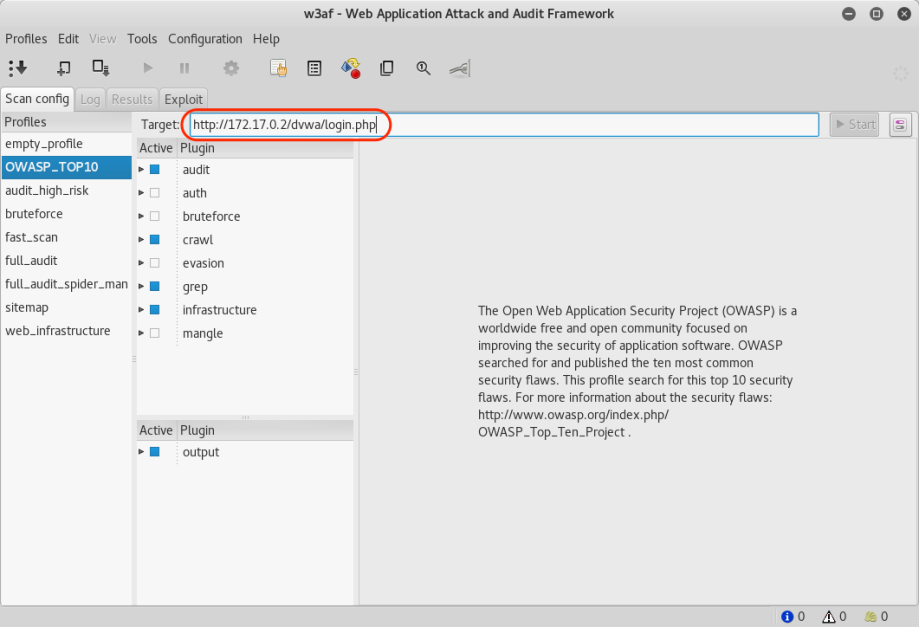The height and width of the screenshot is (627, 919).
Task: Select the audit_high_risk profile
Action: tap(66, 190)
